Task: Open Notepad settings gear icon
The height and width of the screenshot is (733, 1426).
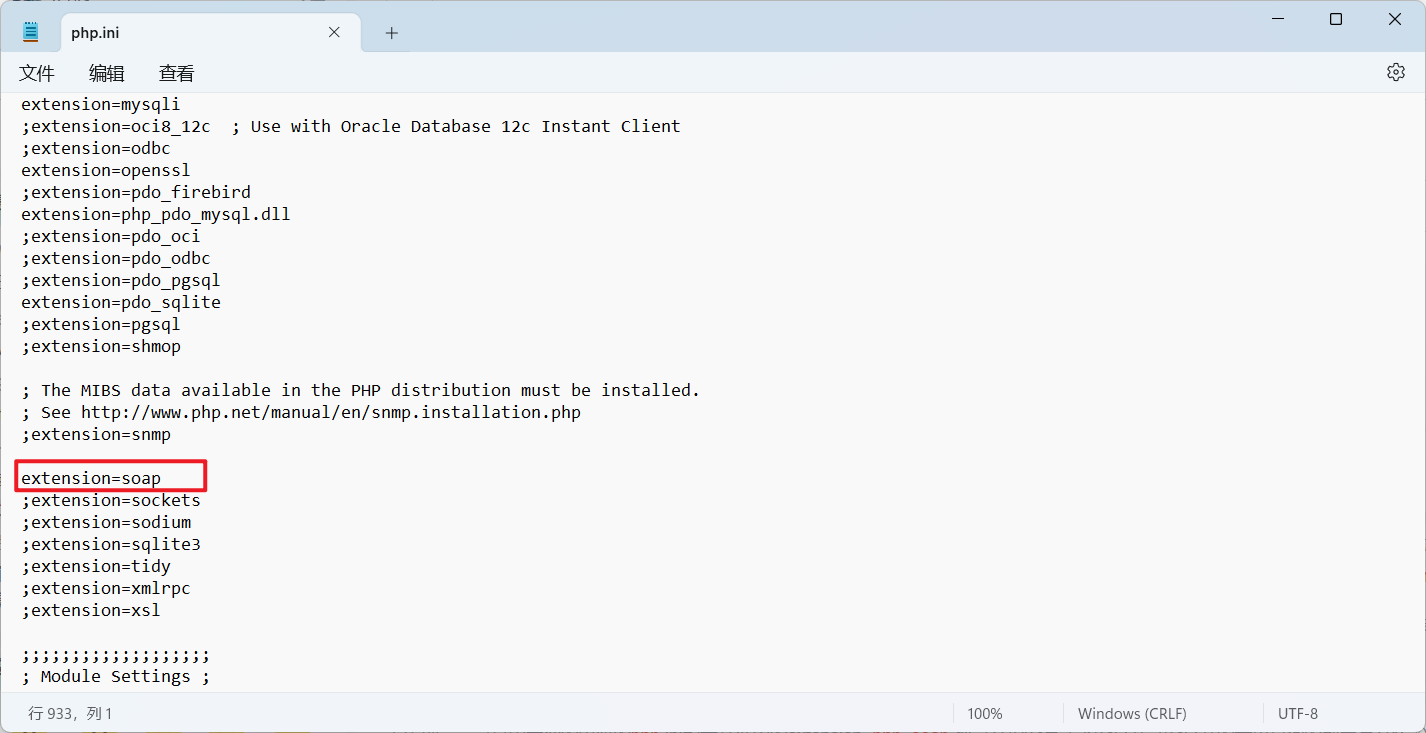Action: 1395,72
